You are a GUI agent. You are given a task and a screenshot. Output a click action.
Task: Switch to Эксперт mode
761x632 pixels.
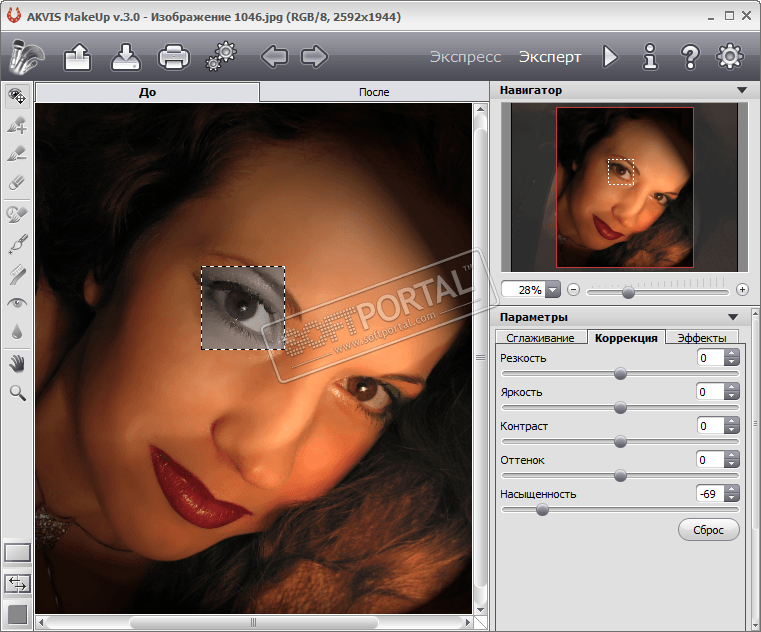click(549, 57)
